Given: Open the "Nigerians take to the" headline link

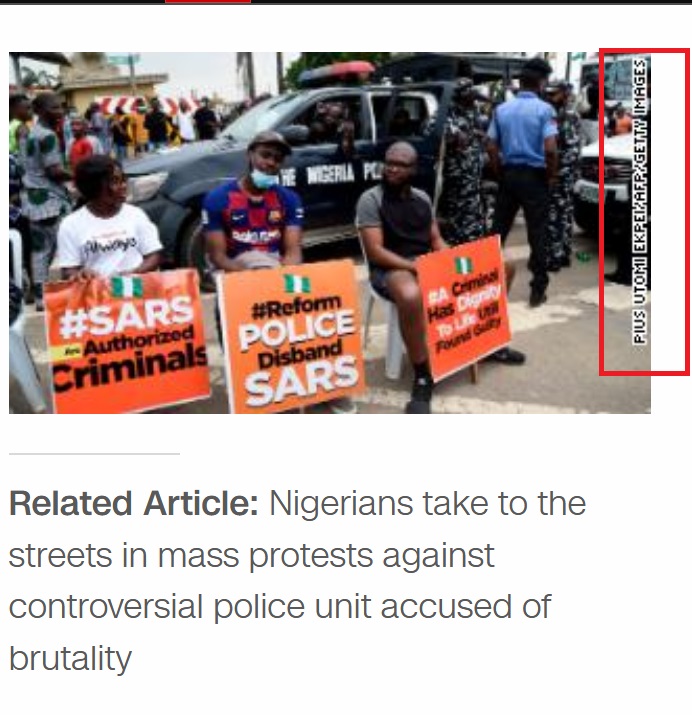Looking at the screenshot, I should (x=428, y=504).
